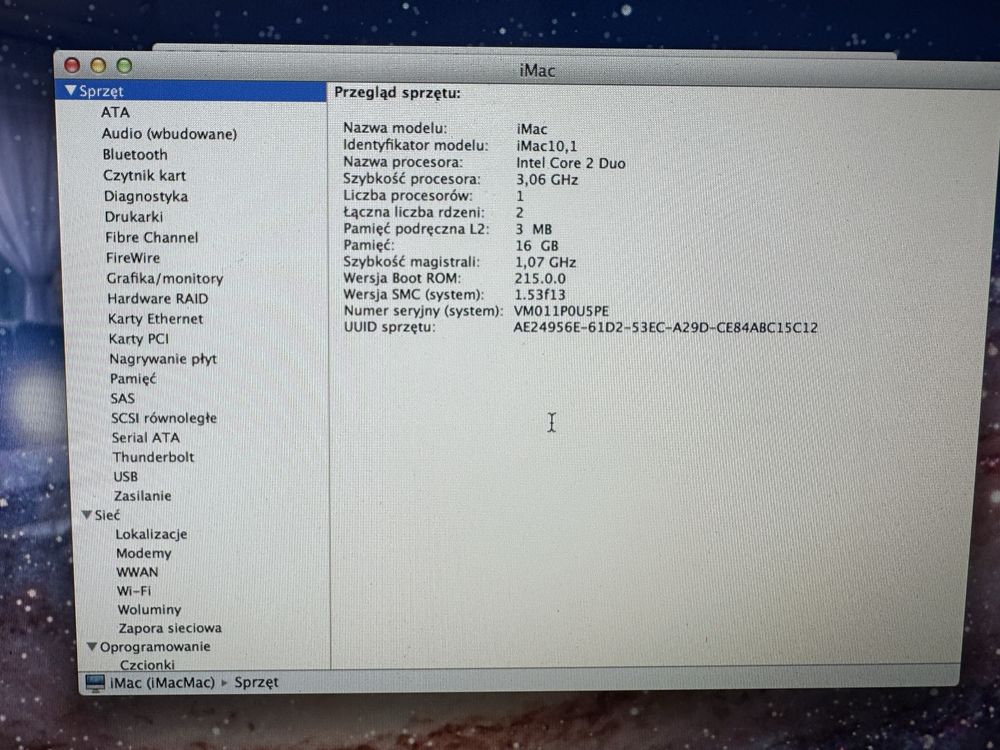
Task: Click Sprzęt segment in the path bar
Action: pos(256,682)
